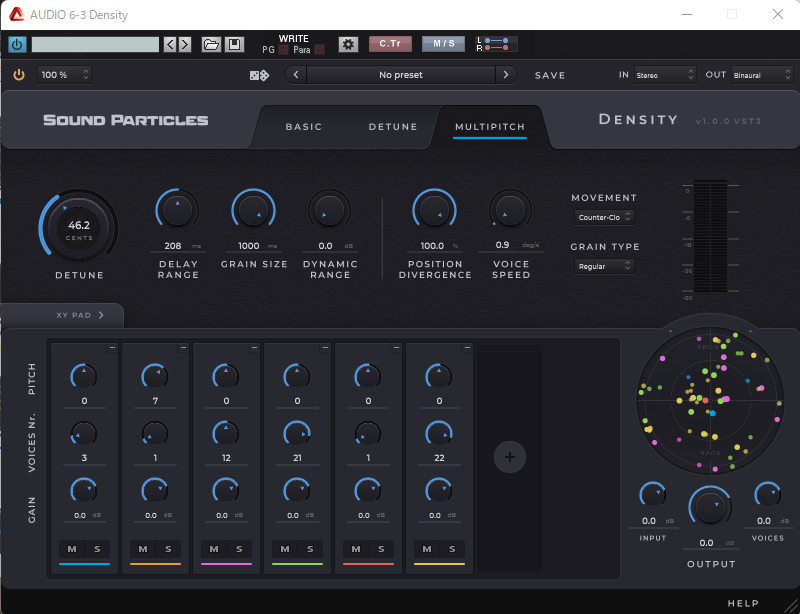The height and width of the screenshot is (614, 800).
Task: Open the MOVEMENT dropdown
Action: pos(604,217)
